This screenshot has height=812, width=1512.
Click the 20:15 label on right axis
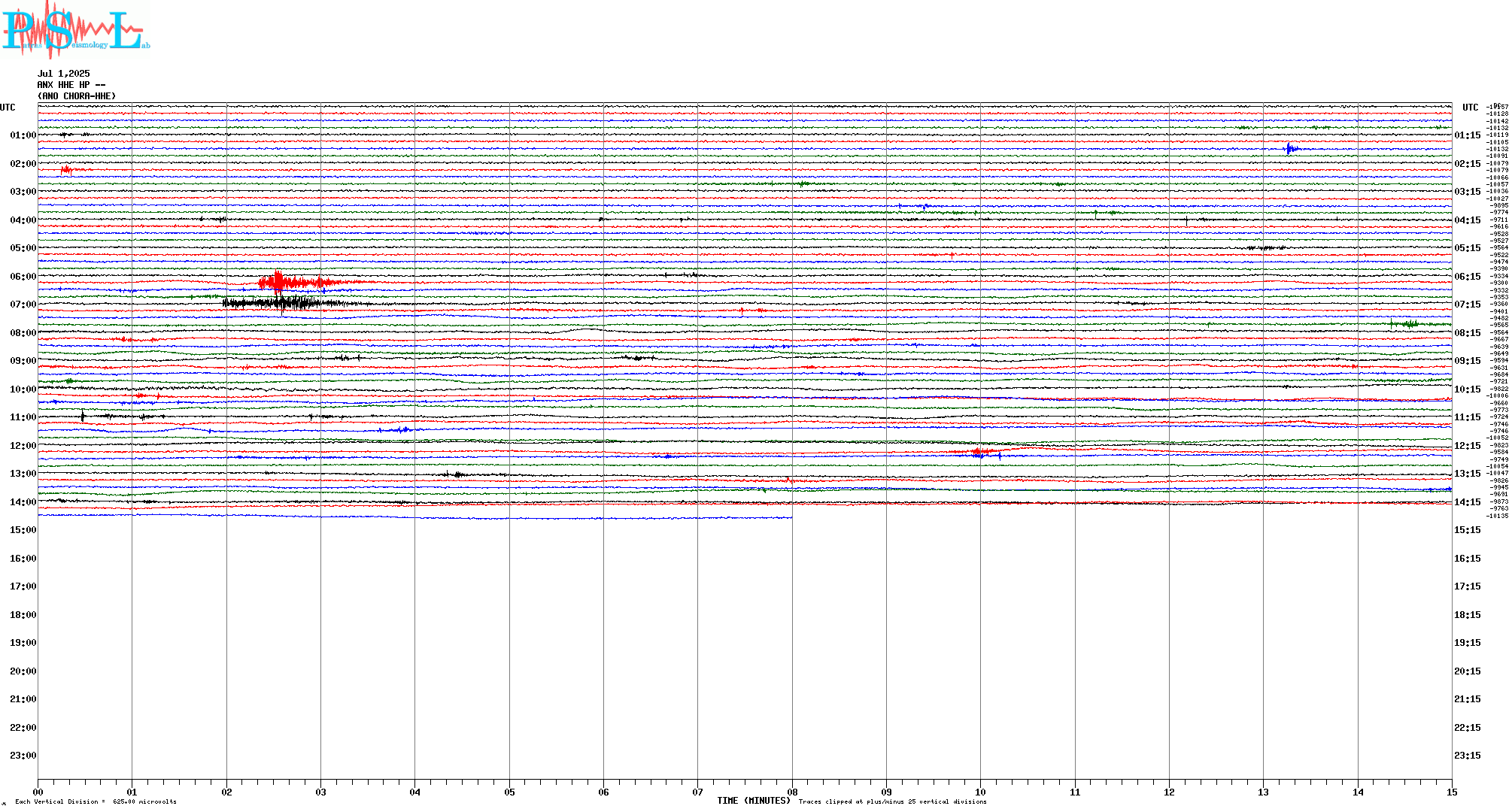[1467, 671]
